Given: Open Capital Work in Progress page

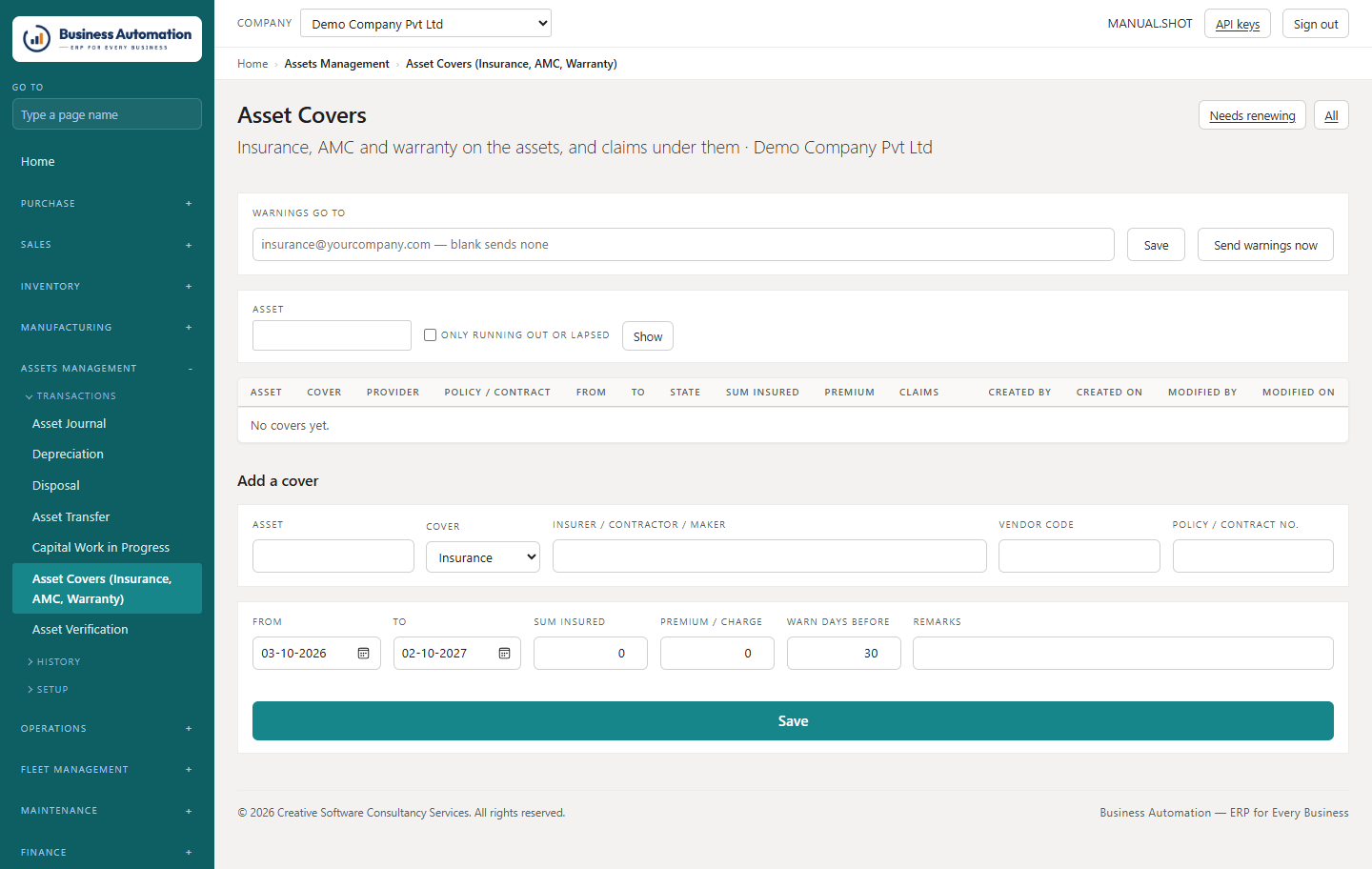Looking at the screenshot, I should click(x=107, y=548).
